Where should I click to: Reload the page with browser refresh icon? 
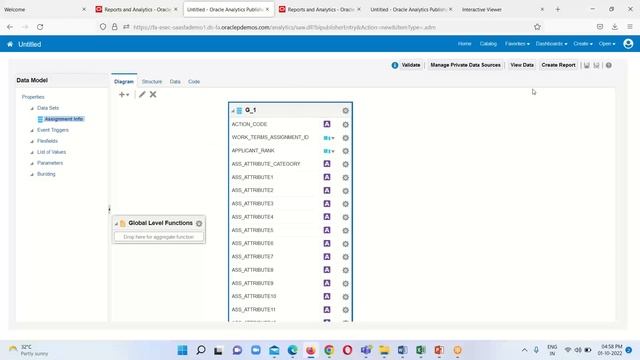(x=40, y=27)
